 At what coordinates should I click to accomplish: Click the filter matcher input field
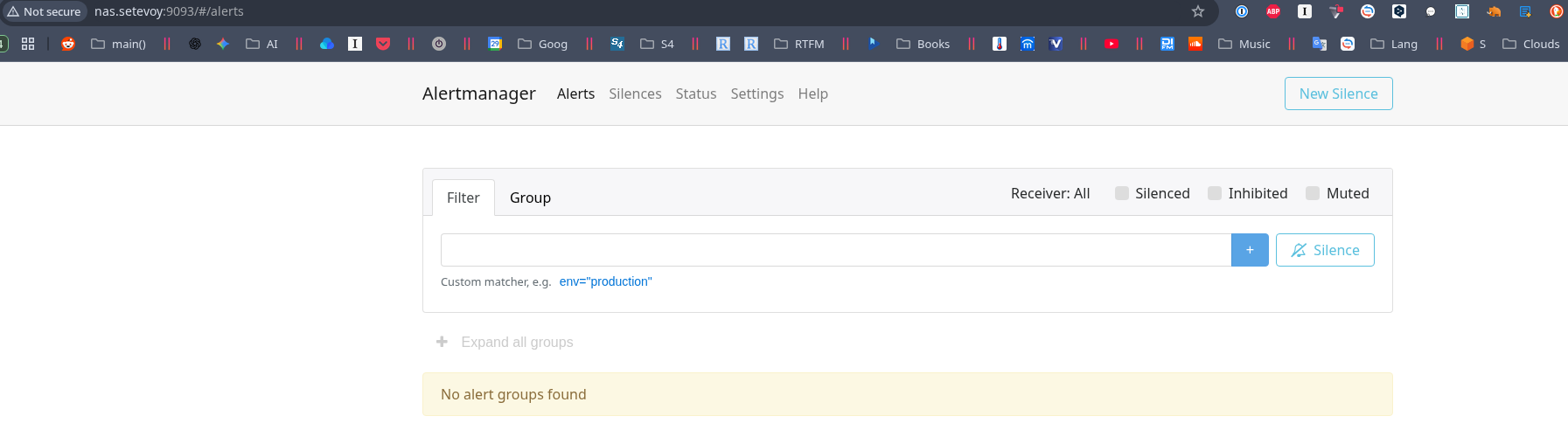[x=835, y=250]
